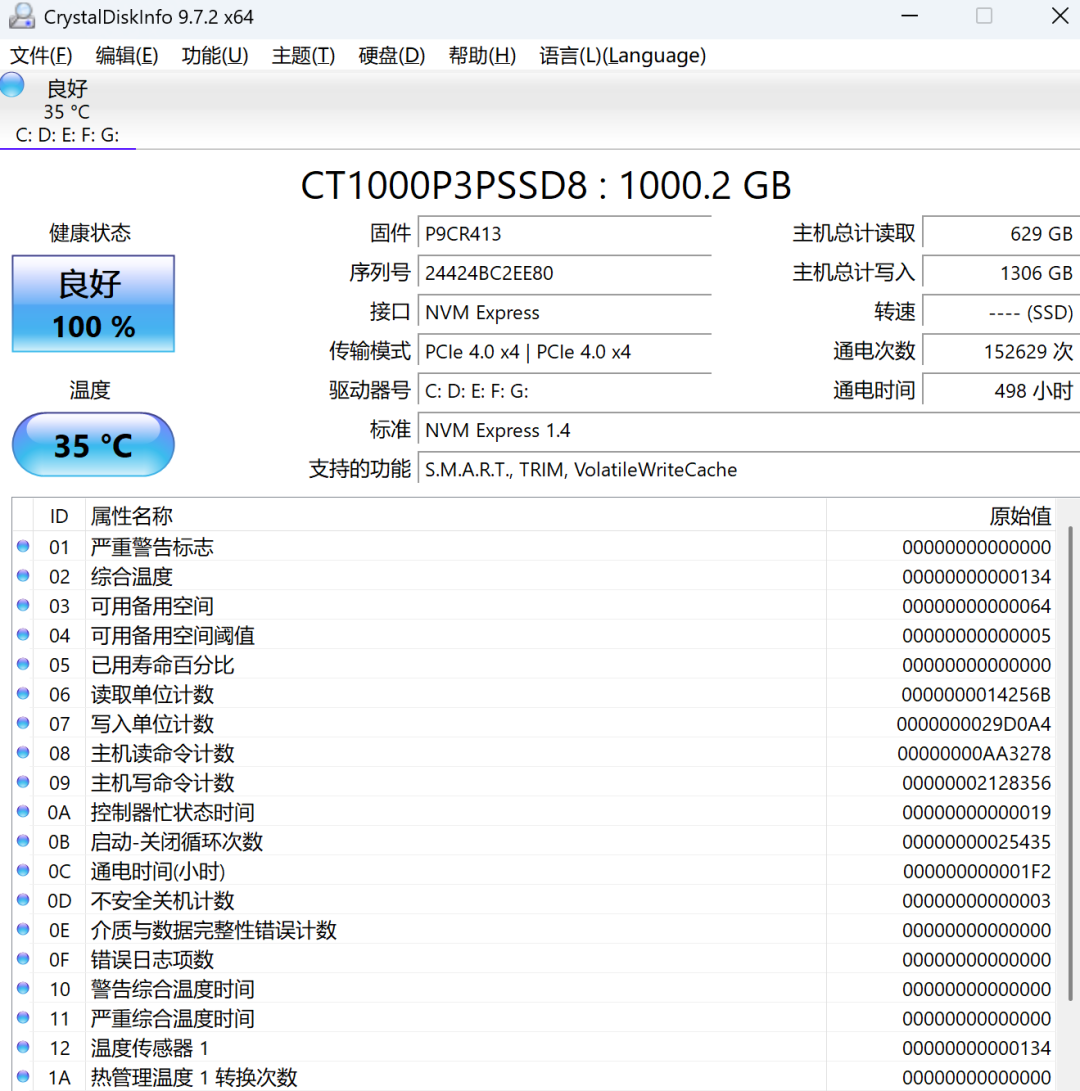
Task: Click the status dot for 06 读取单位计数
Action: [x=23, y=694]
